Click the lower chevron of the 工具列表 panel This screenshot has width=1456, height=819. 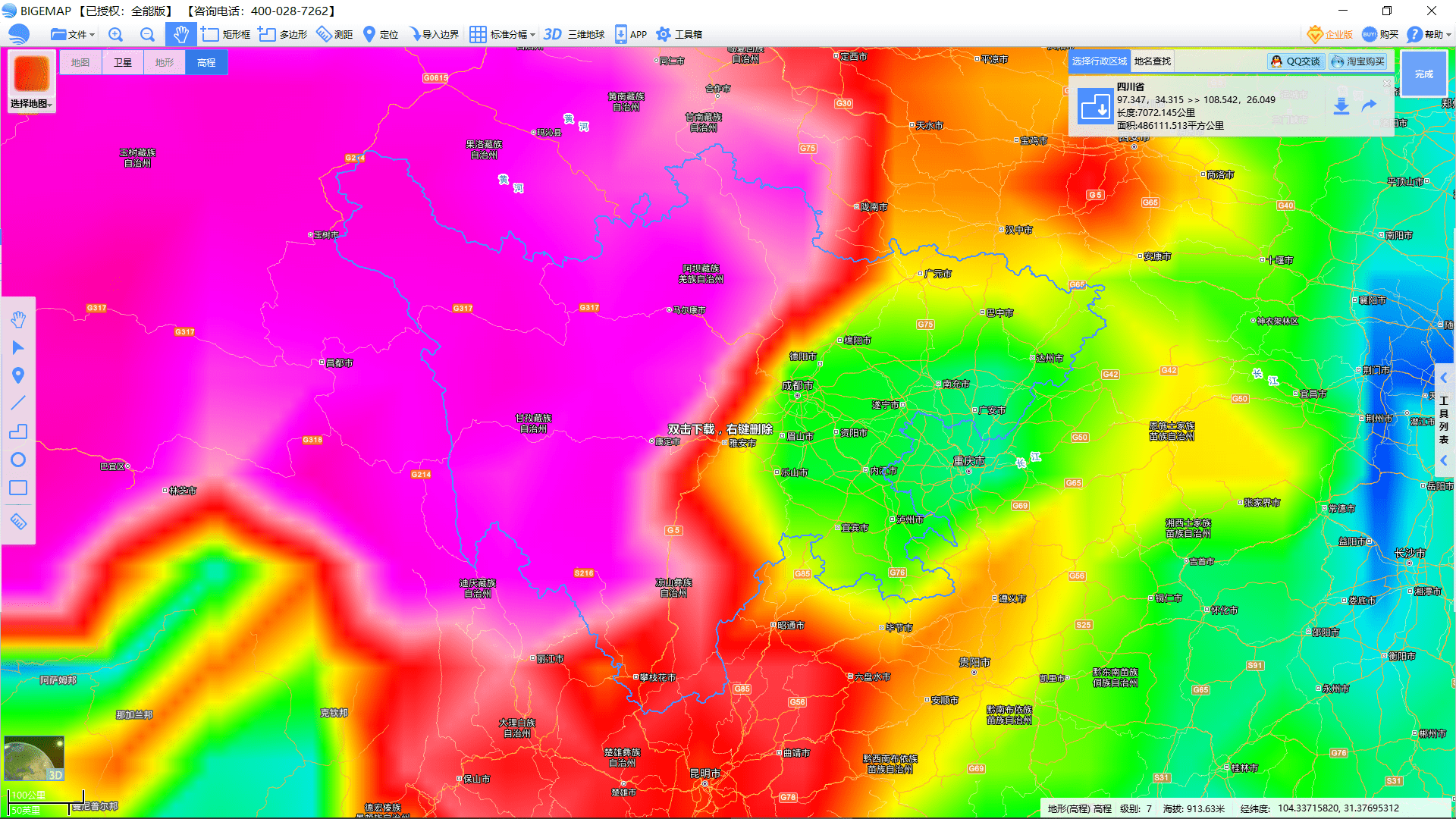coord(1444,460)
